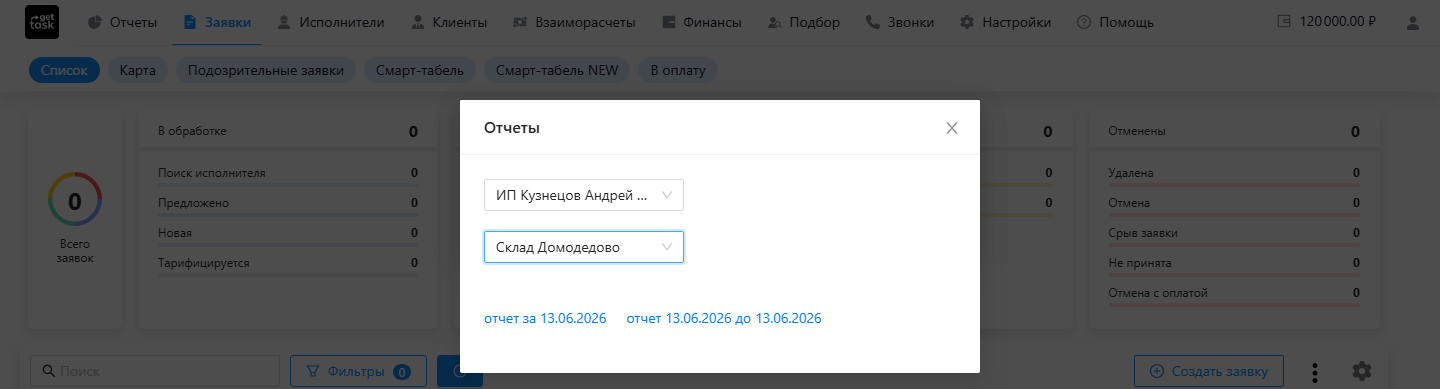Click the 120 000.00 ₽ balance
The width and height of the screenshot is (1440, 389).
(1327, 22)
